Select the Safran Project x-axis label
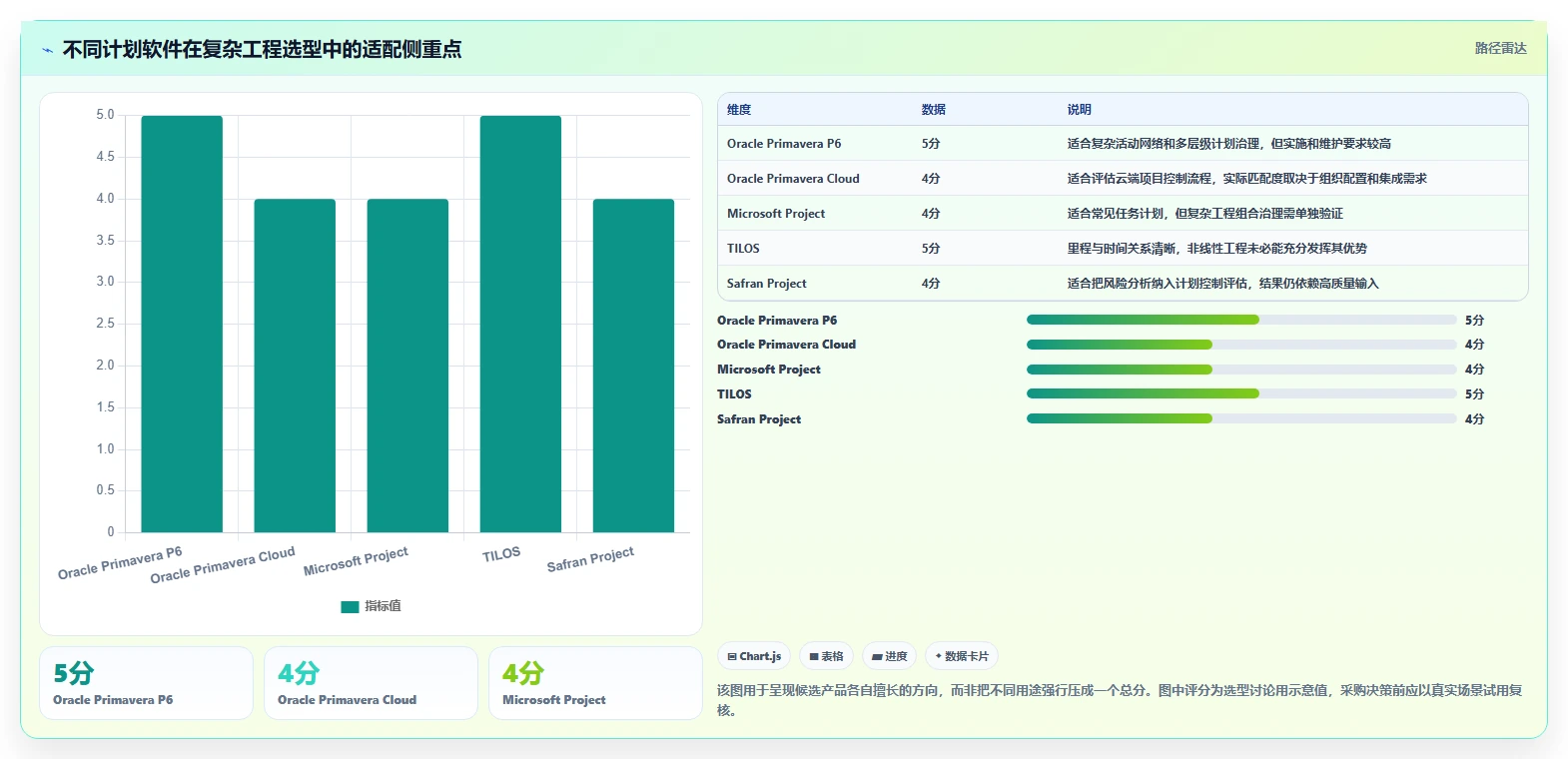The height and width of the screenshot is (759, 1568). tap(590, 559)
